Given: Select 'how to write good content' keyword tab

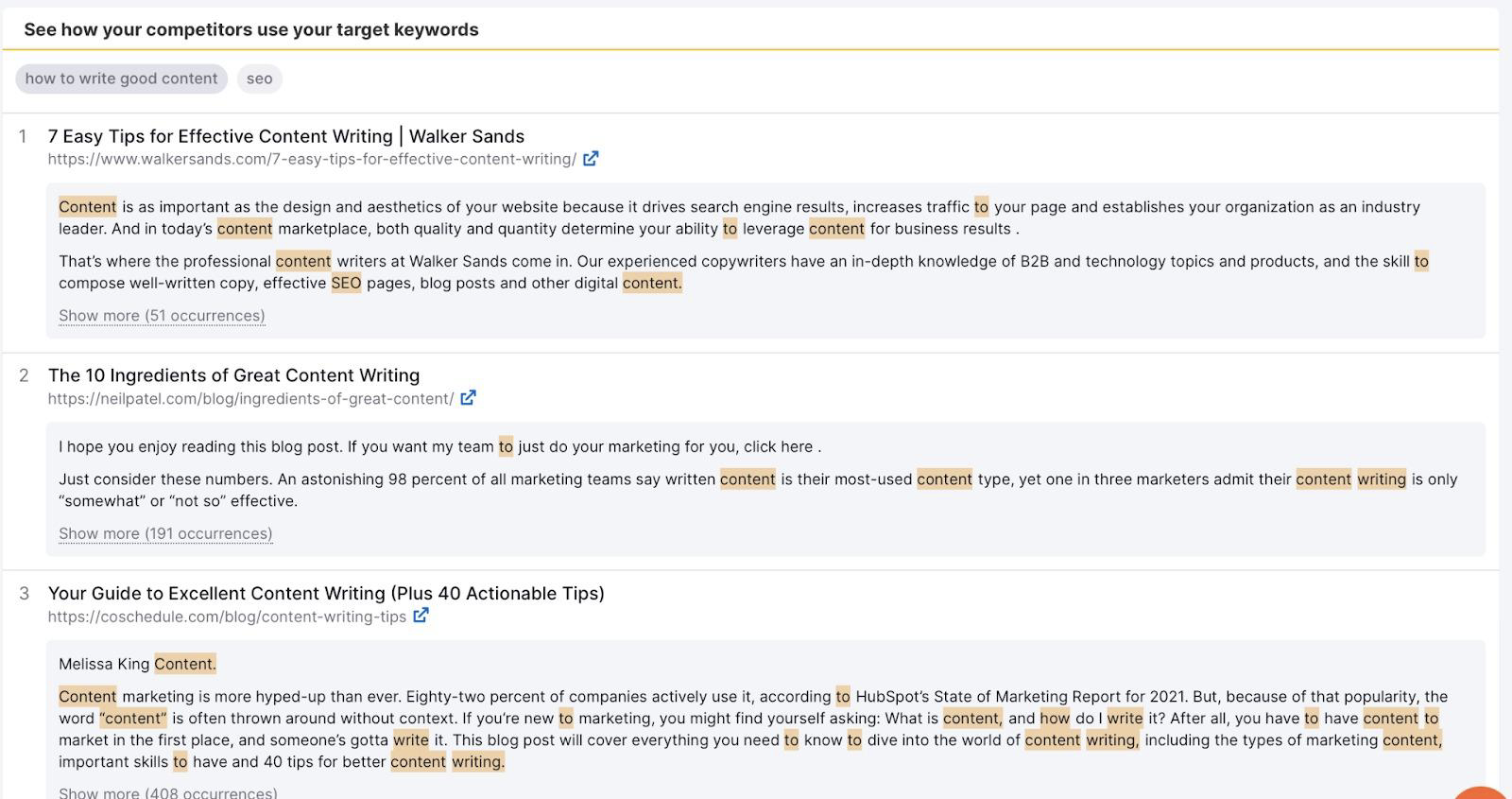Looking at the screenshot, I should tap(121, 78).
